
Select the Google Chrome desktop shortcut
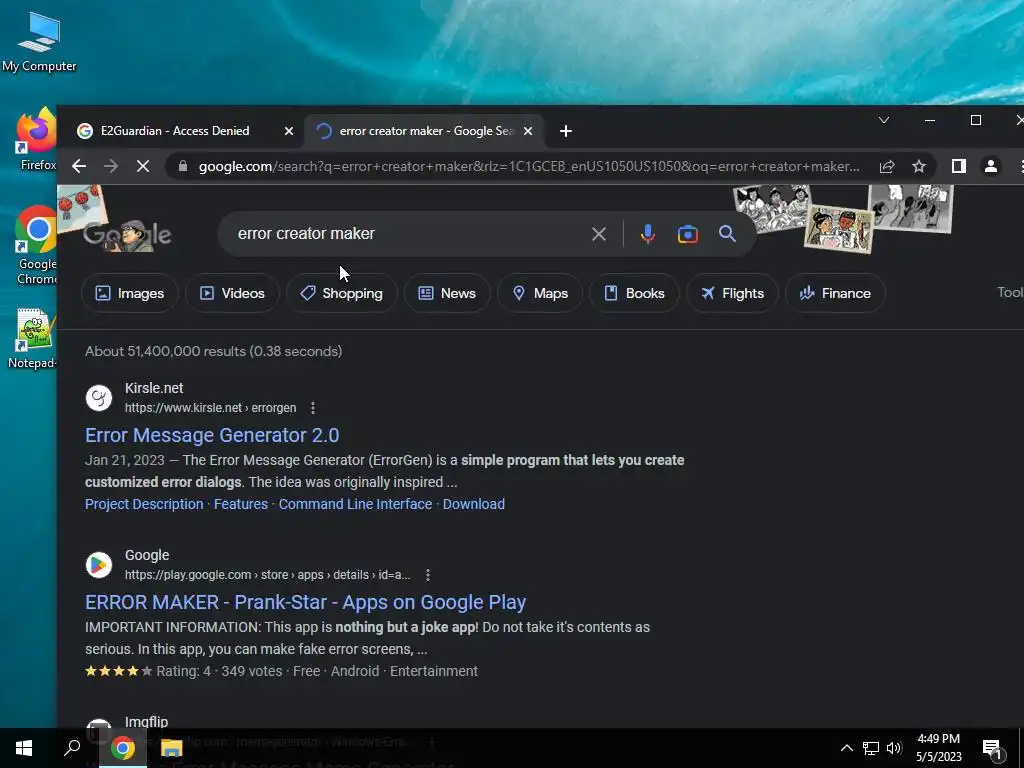click(x=37, y=246)
